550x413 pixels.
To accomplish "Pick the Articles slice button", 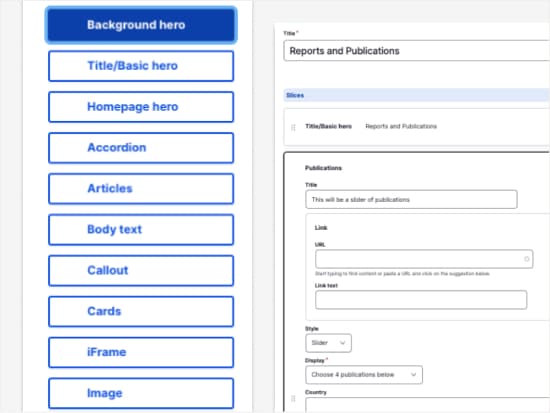I will click(x=141, y=189).
